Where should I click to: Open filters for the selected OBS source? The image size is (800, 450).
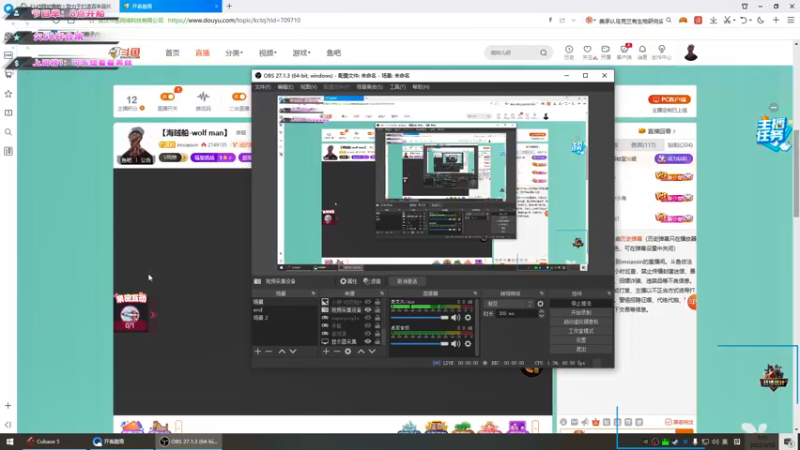[x=372, y=281]
